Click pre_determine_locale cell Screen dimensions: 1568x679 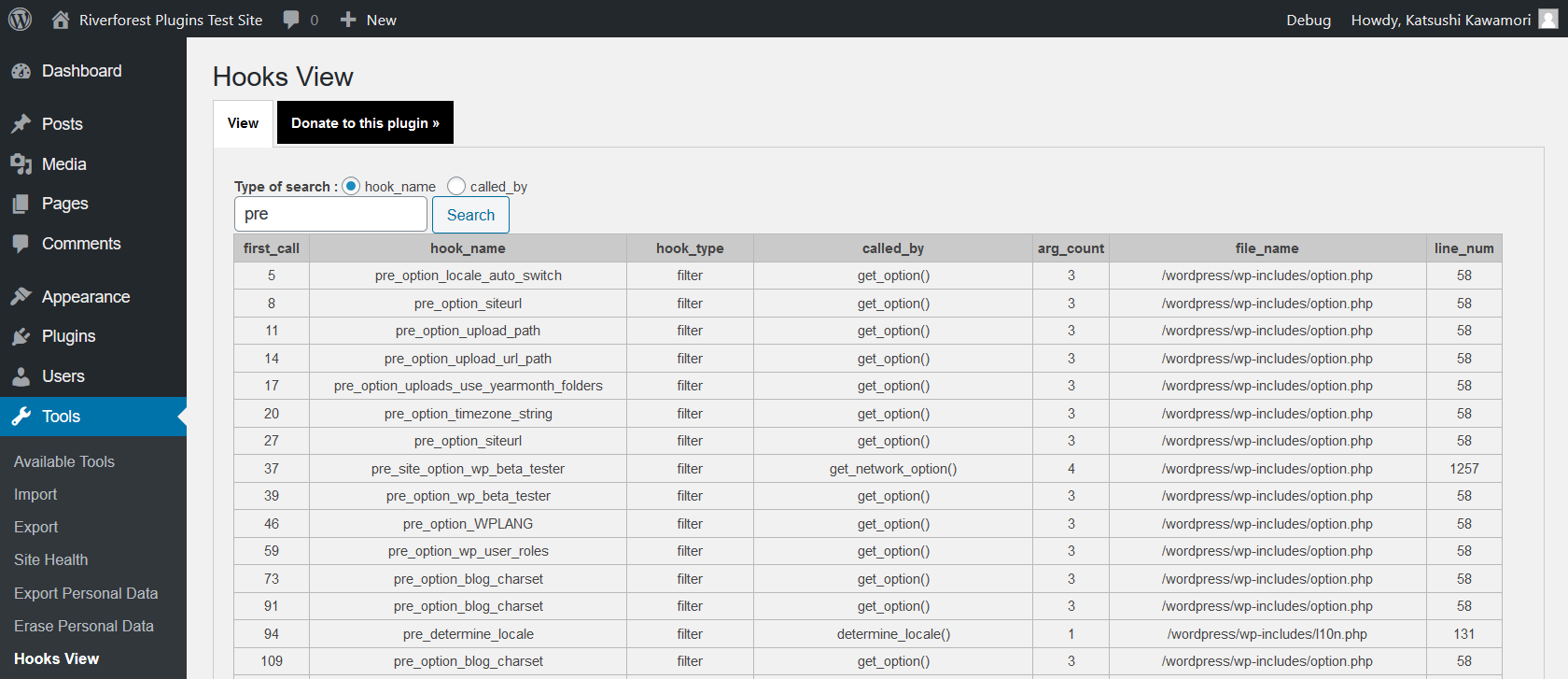pos(468,634)
